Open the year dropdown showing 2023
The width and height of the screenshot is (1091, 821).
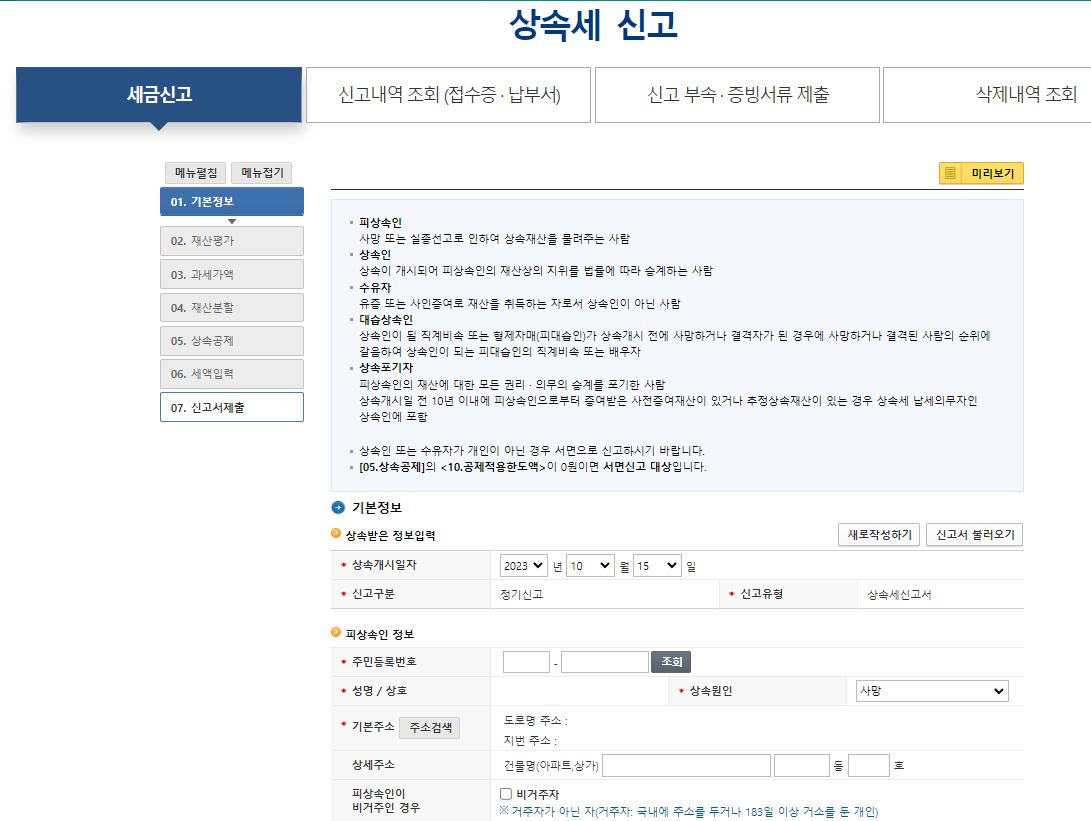(524, 565)
